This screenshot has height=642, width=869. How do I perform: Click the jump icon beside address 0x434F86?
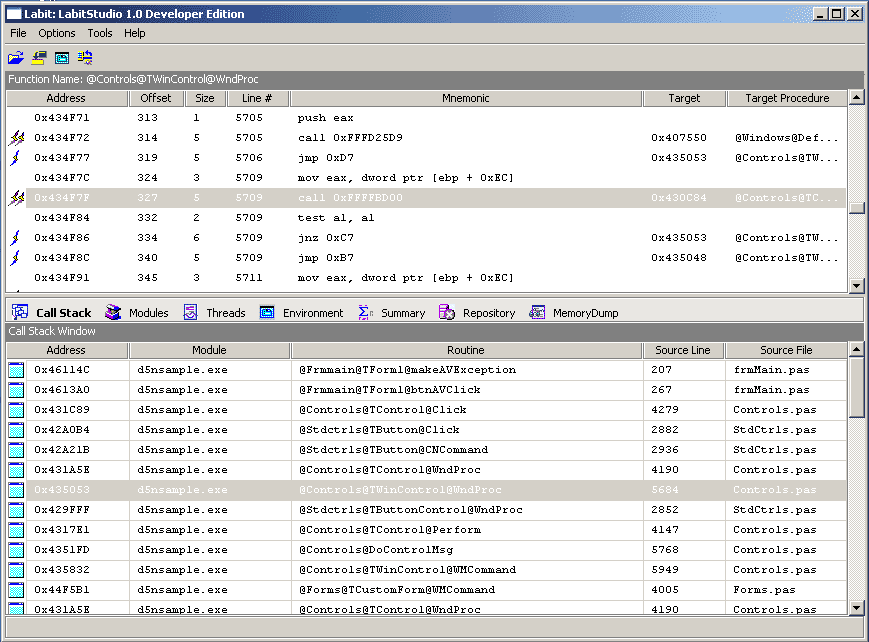16,238
